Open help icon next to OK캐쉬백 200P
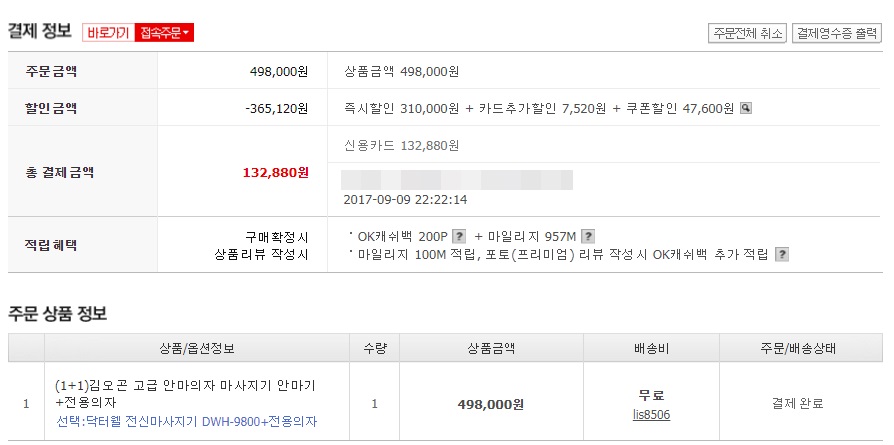This screenshot has height=445, width=894. coord(459,236)
